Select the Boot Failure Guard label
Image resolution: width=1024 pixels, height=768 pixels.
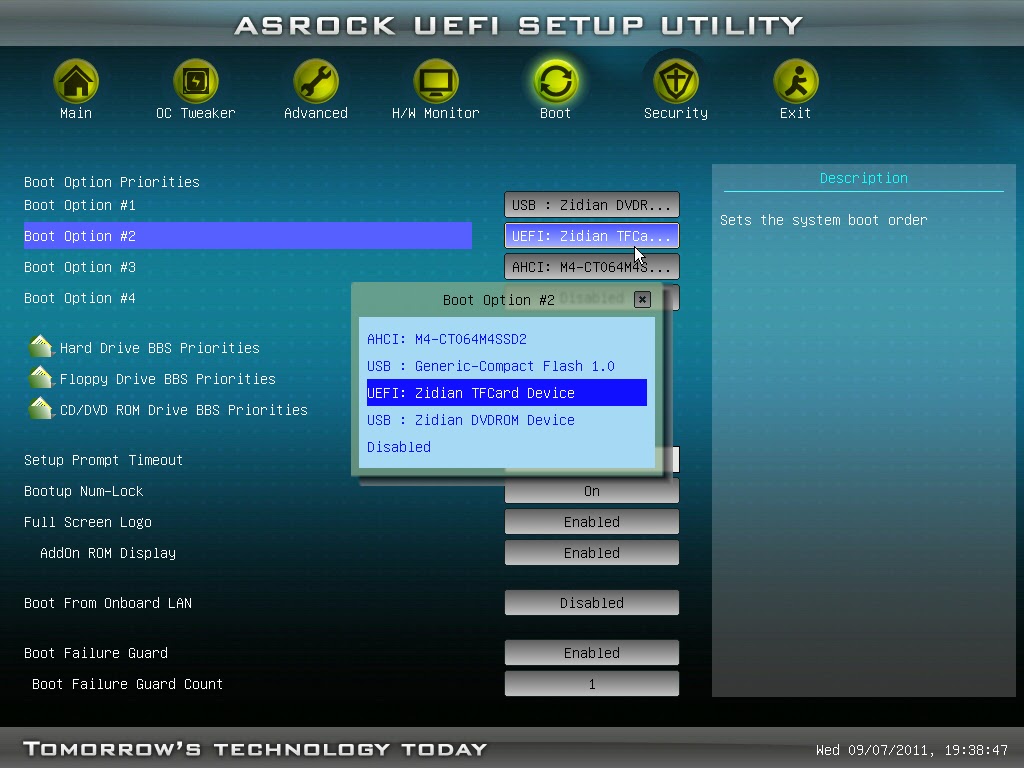click(95, 653)
